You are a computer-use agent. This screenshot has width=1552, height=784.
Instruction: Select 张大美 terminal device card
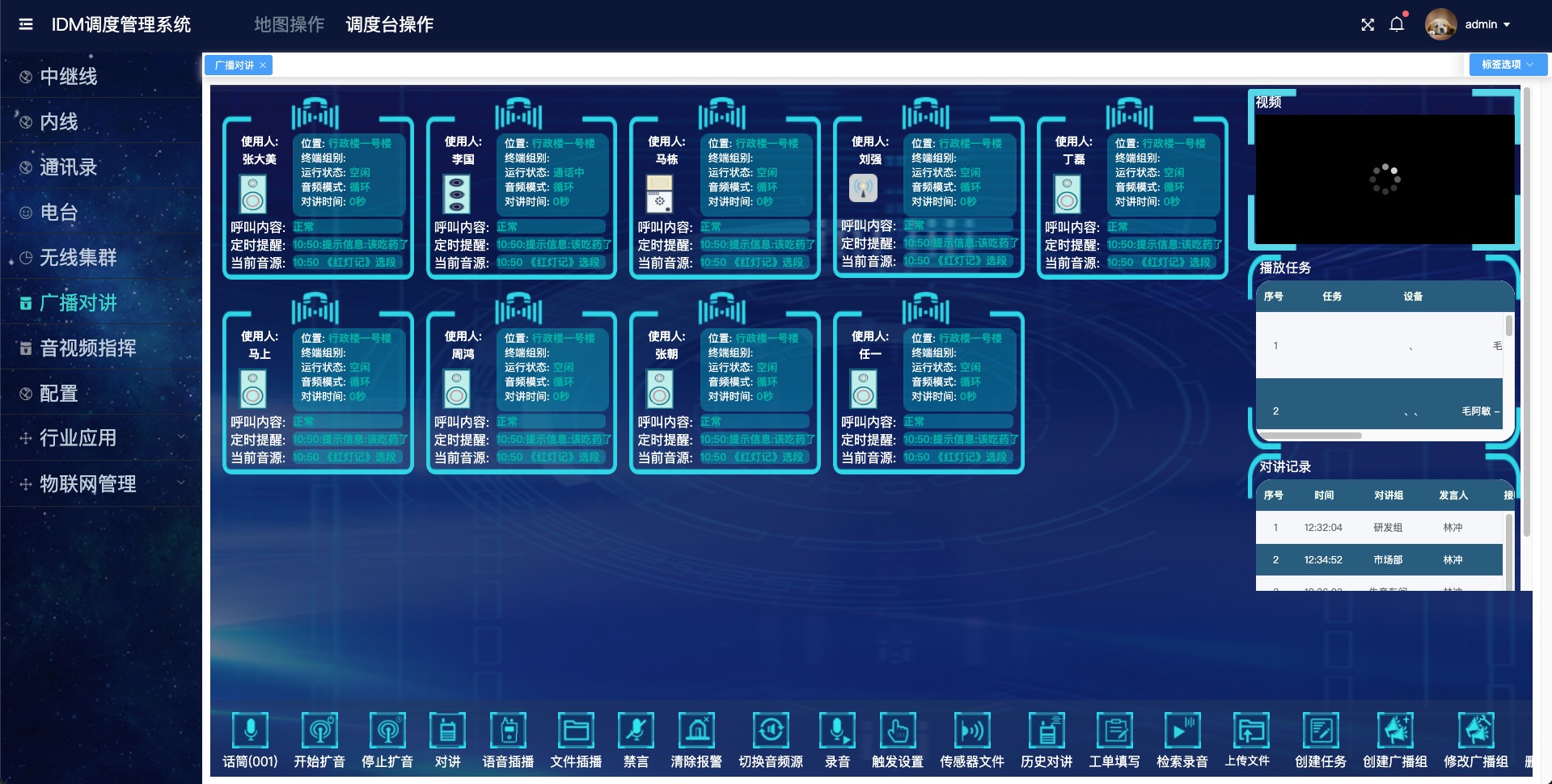pyautogui.click(x=318, y=198)
